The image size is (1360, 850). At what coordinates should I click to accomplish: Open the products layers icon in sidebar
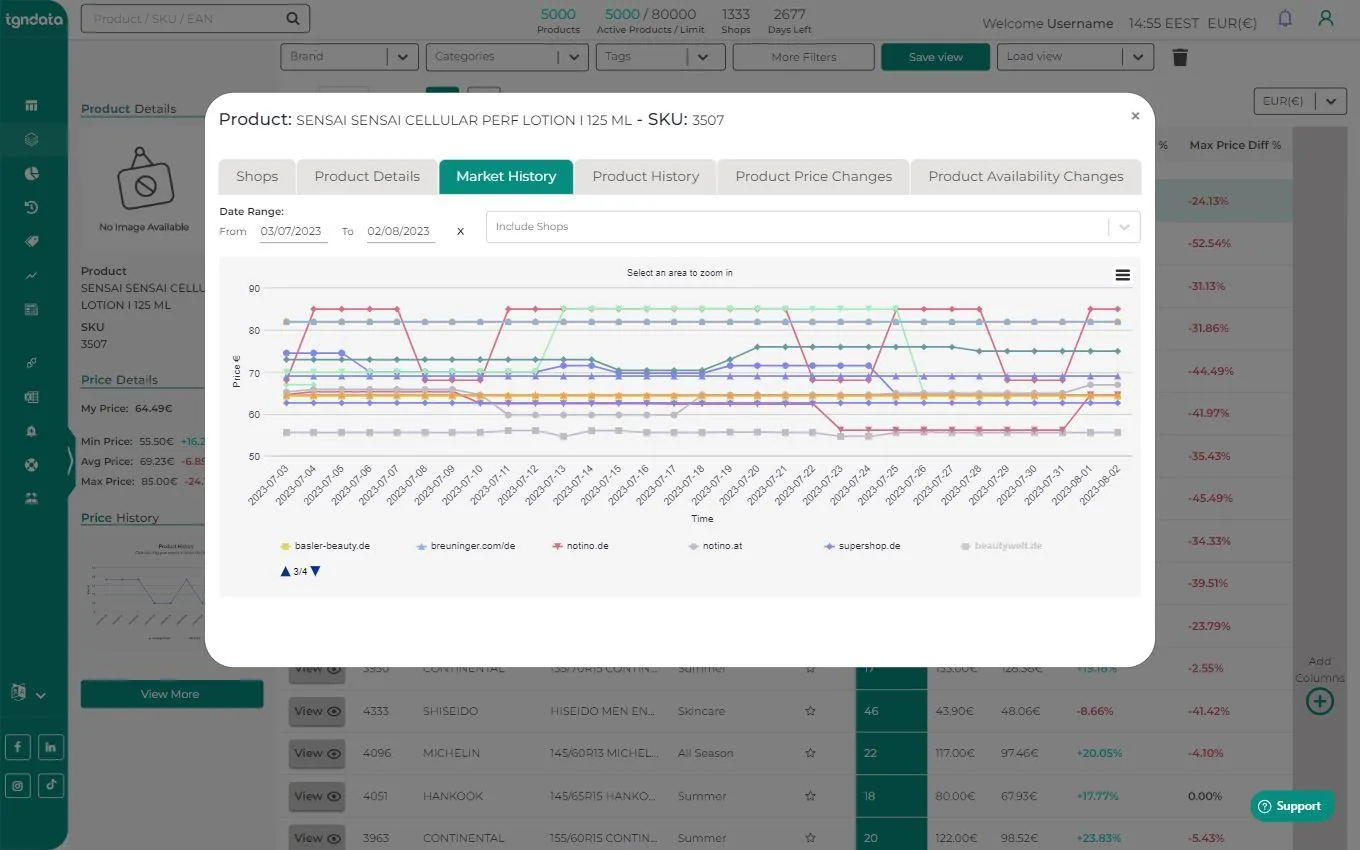(x=31, y=139)
